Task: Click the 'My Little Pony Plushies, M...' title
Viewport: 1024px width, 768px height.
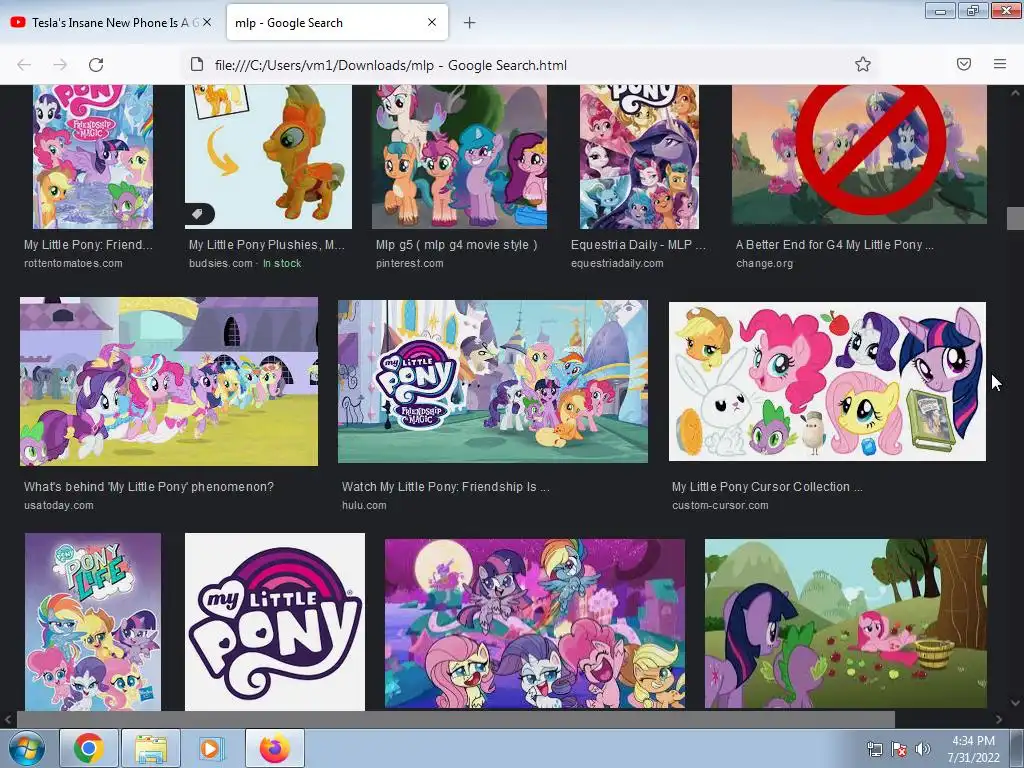Action: coord(266,245)
